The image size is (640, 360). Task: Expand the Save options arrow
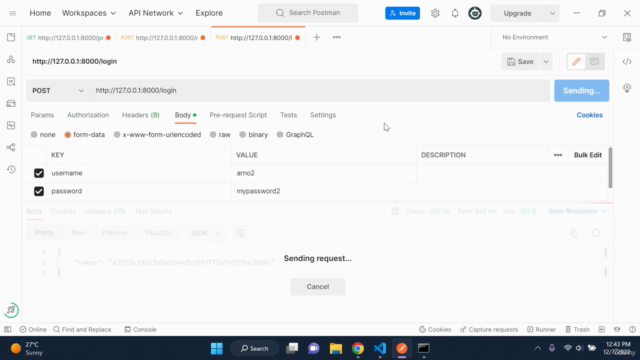click(x=546, y=62)
